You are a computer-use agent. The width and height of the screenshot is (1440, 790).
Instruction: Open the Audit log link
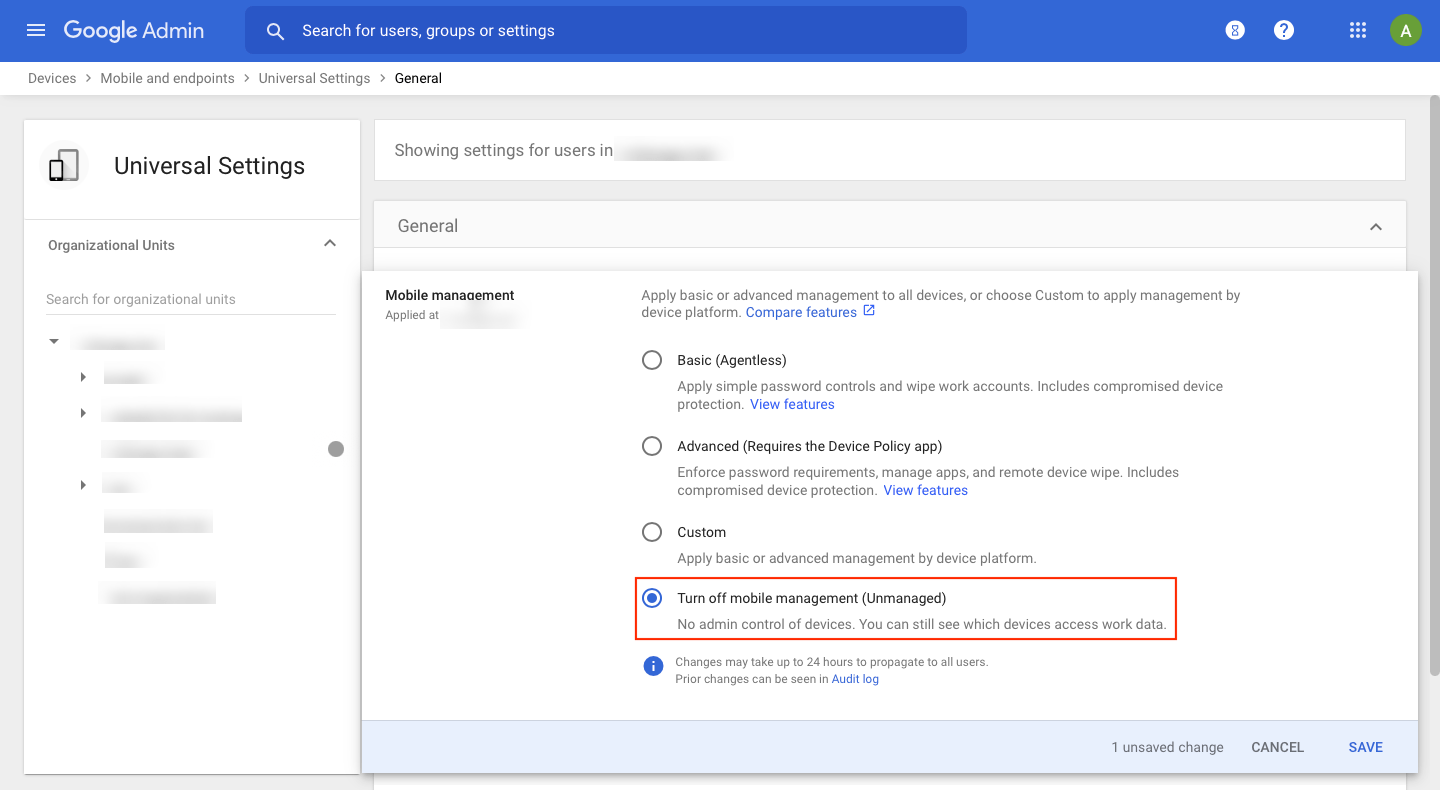pos(855,678)
